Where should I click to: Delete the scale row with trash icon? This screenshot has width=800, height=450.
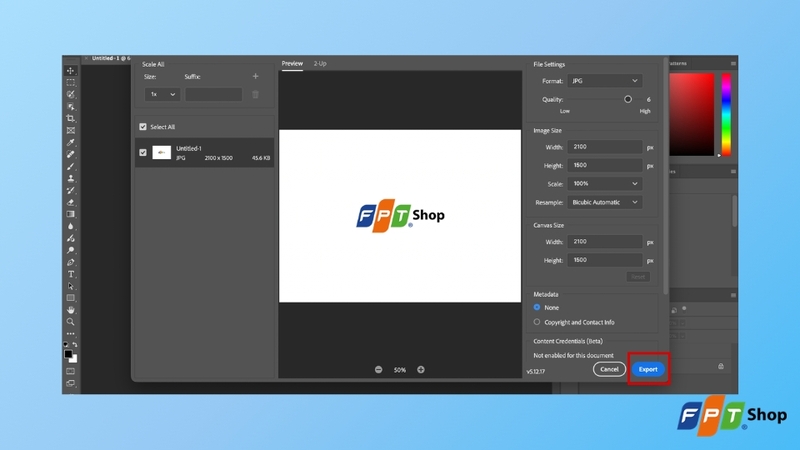pos(256,94)
